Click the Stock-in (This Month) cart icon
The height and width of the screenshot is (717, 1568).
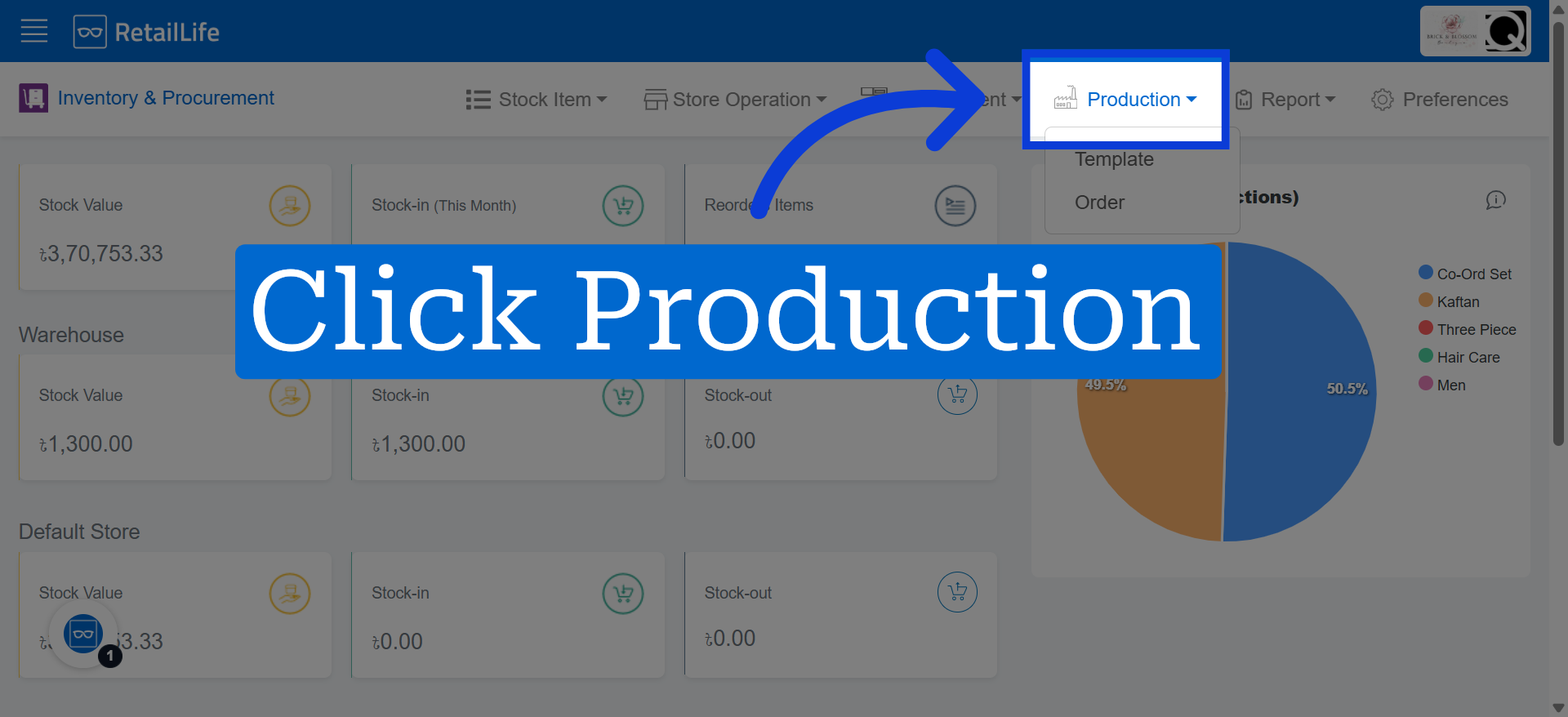click(623, 206)
